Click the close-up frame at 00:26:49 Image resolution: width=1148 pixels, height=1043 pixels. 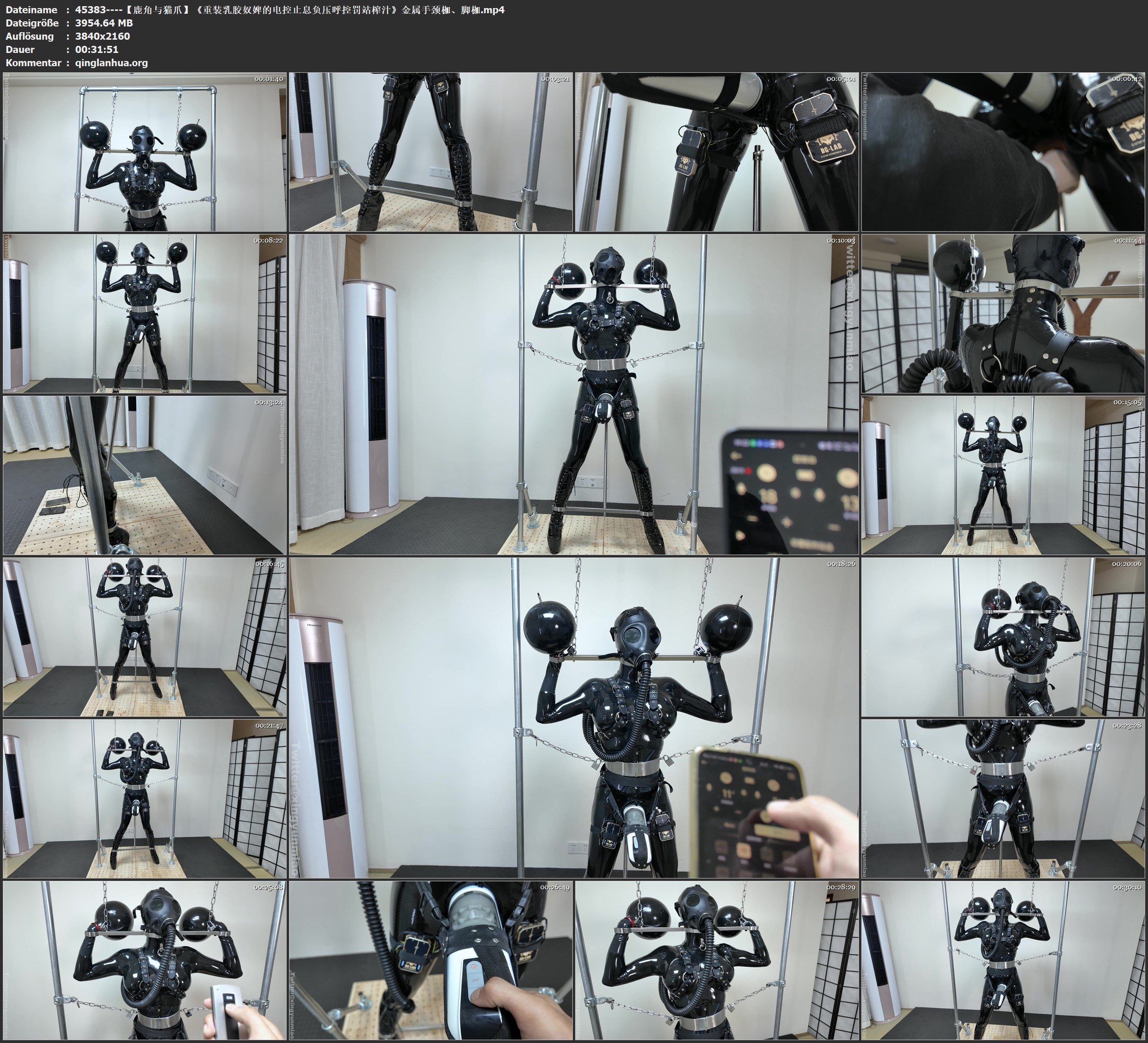431,960
